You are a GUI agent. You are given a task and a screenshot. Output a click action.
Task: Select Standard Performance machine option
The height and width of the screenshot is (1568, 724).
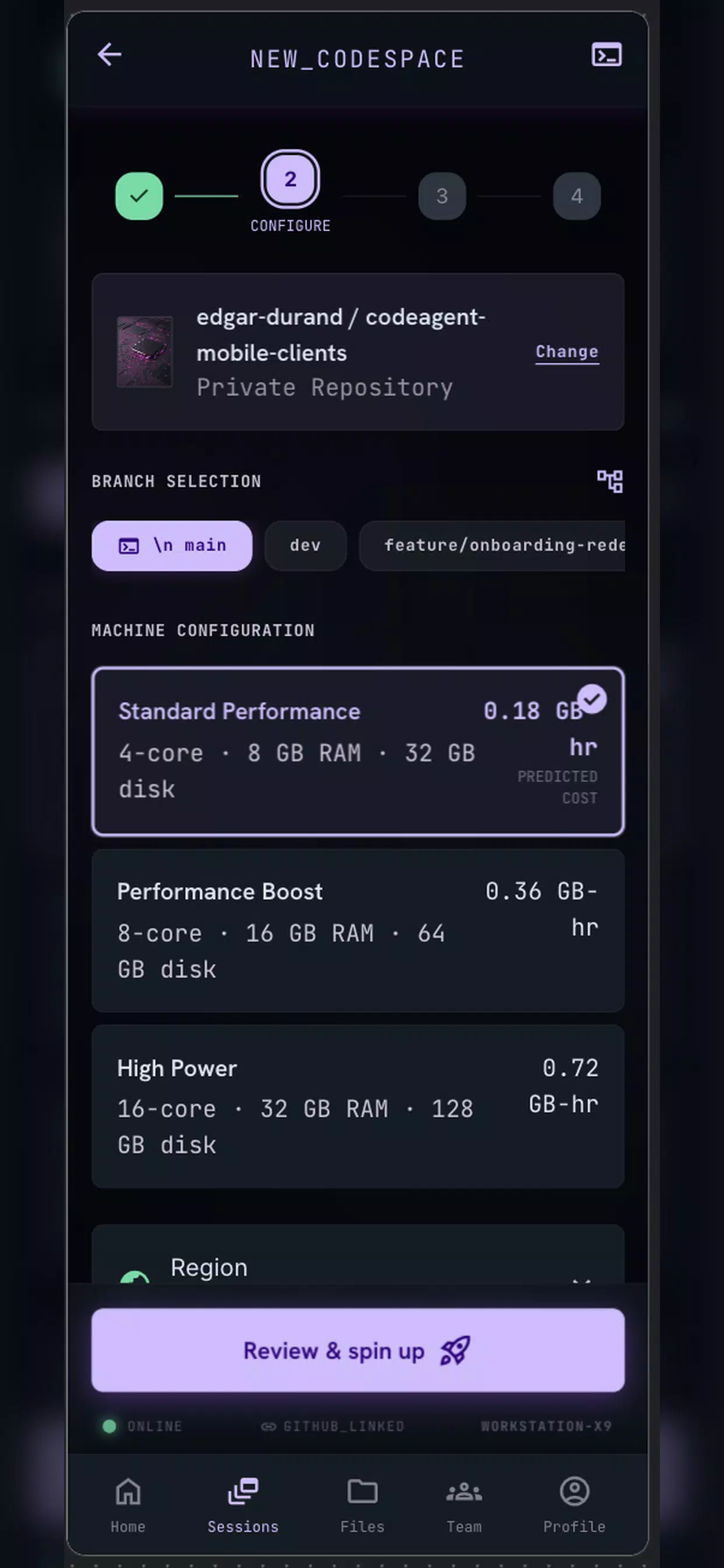(x=358, y=751)
